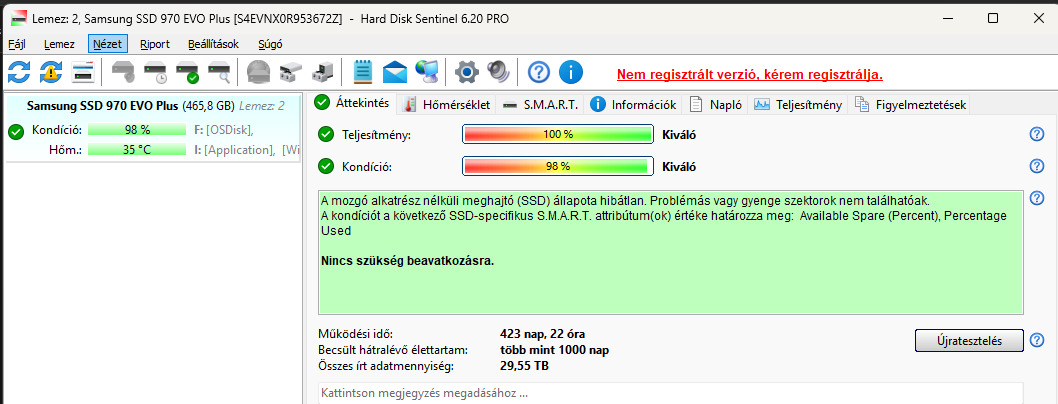1058x404 pixels.
Task: Click the '29,55 TB' written data value
Action: [524, 366]
